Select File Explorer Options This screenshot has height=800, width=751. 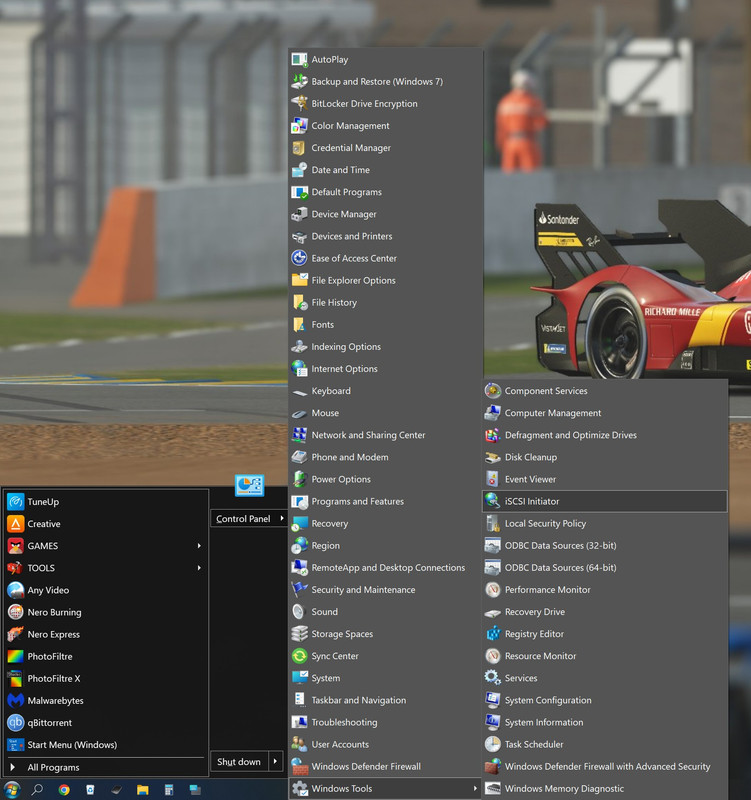(x=385, y=280)
